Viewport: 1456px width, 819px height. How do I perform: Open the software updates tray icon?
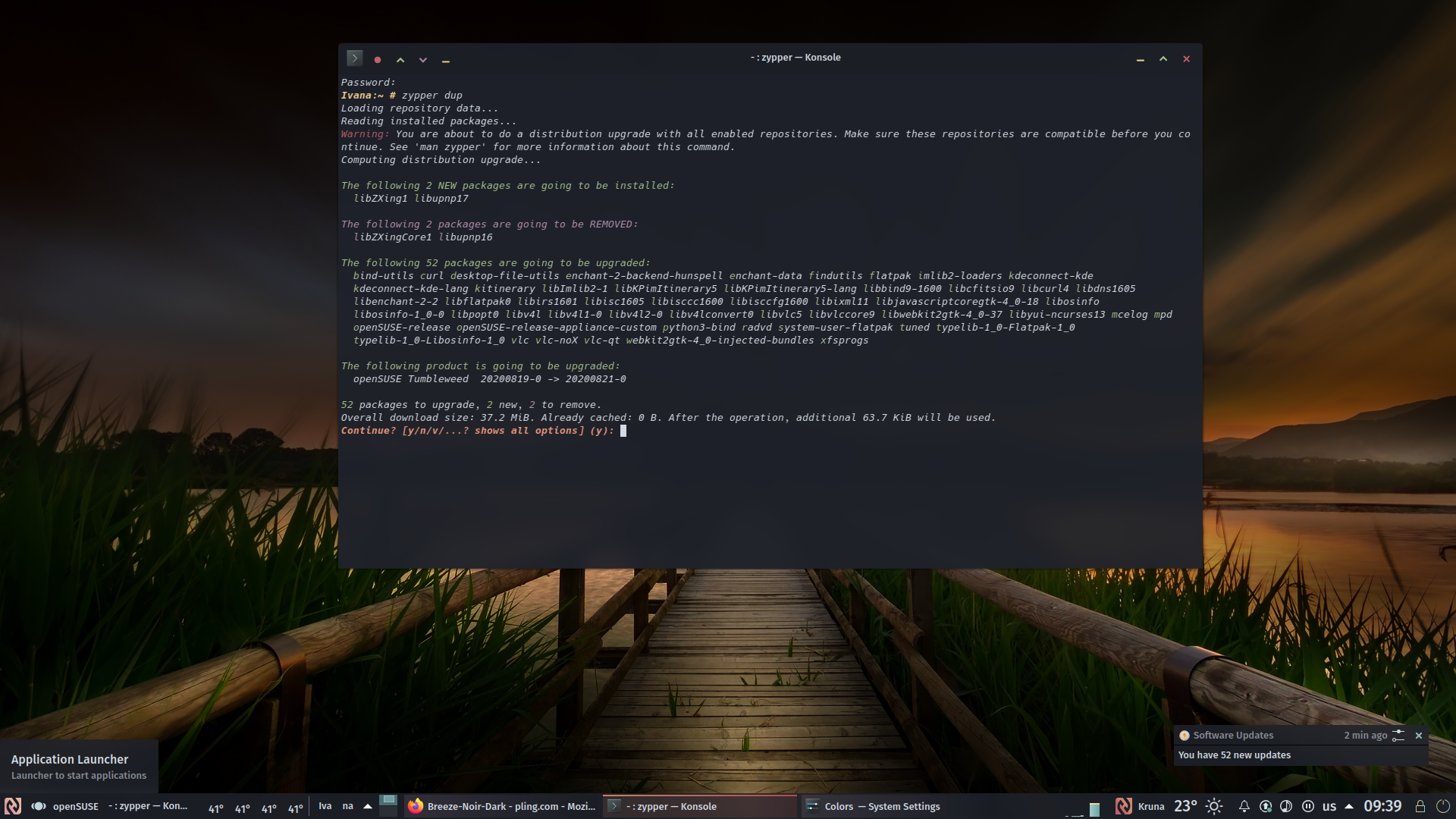1266,806
